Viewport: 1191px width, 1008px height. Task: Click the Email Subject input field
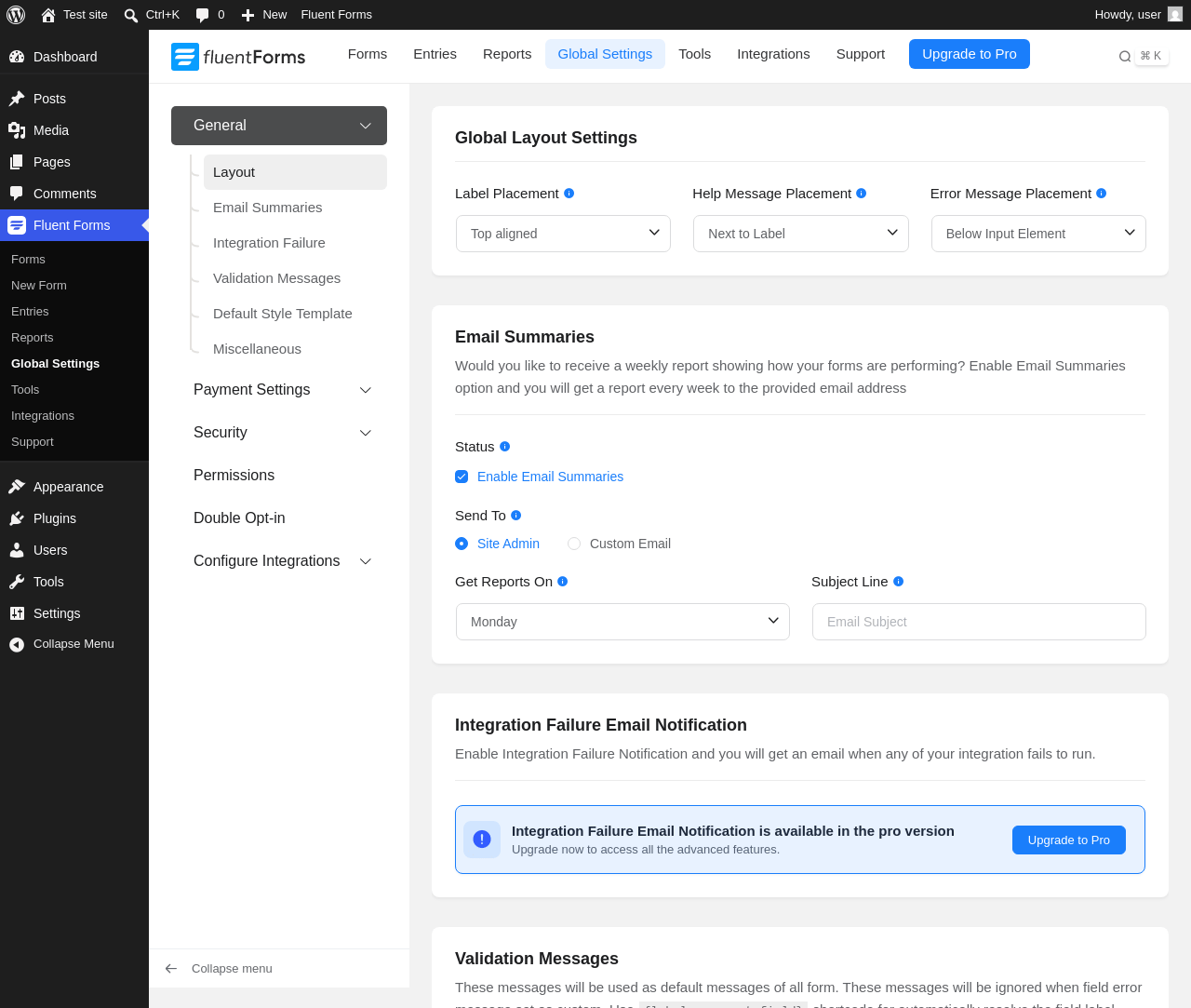click(979, 622)
